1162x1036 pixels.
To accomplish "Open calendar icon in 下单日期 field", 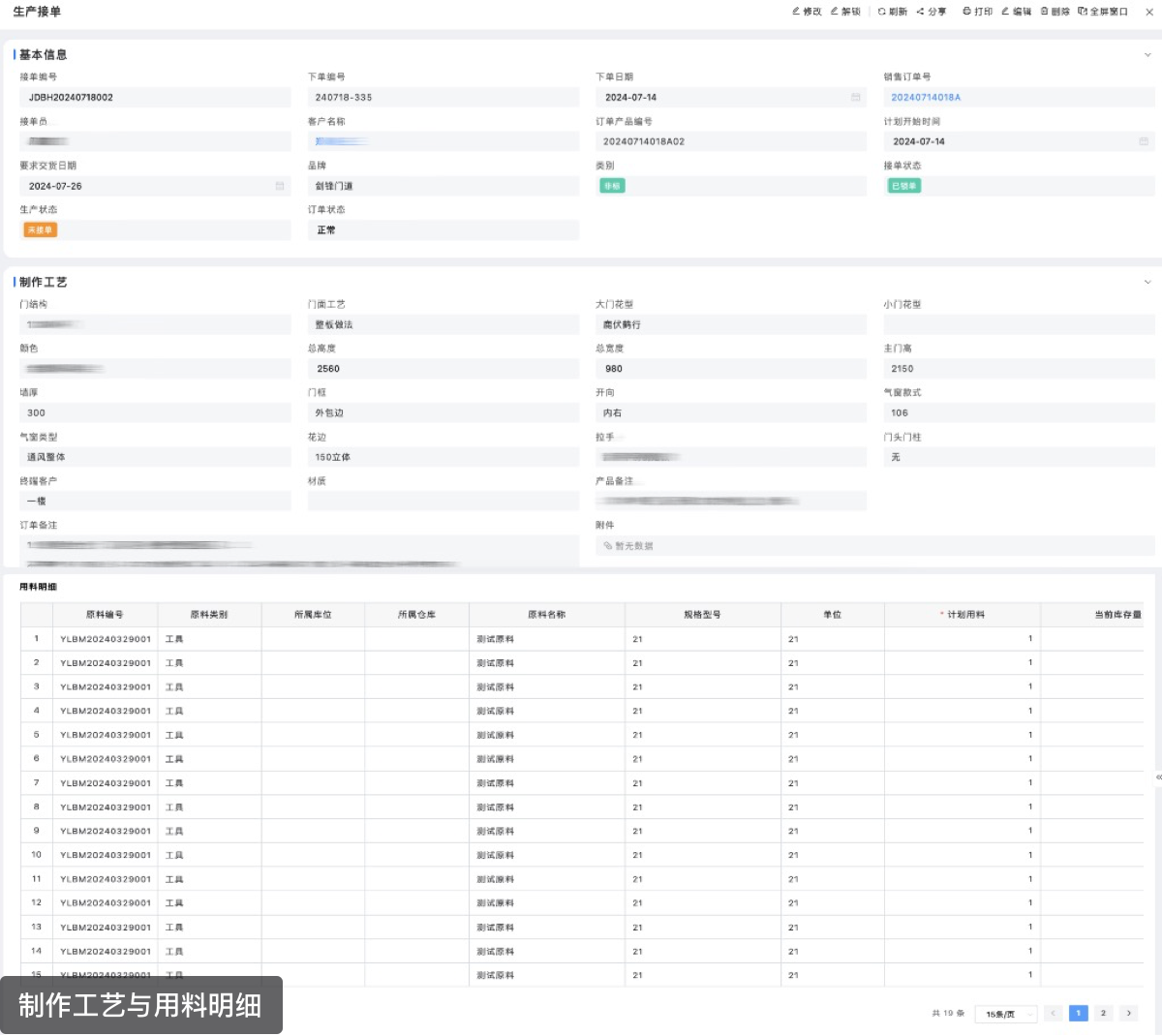I will (855, 98).
